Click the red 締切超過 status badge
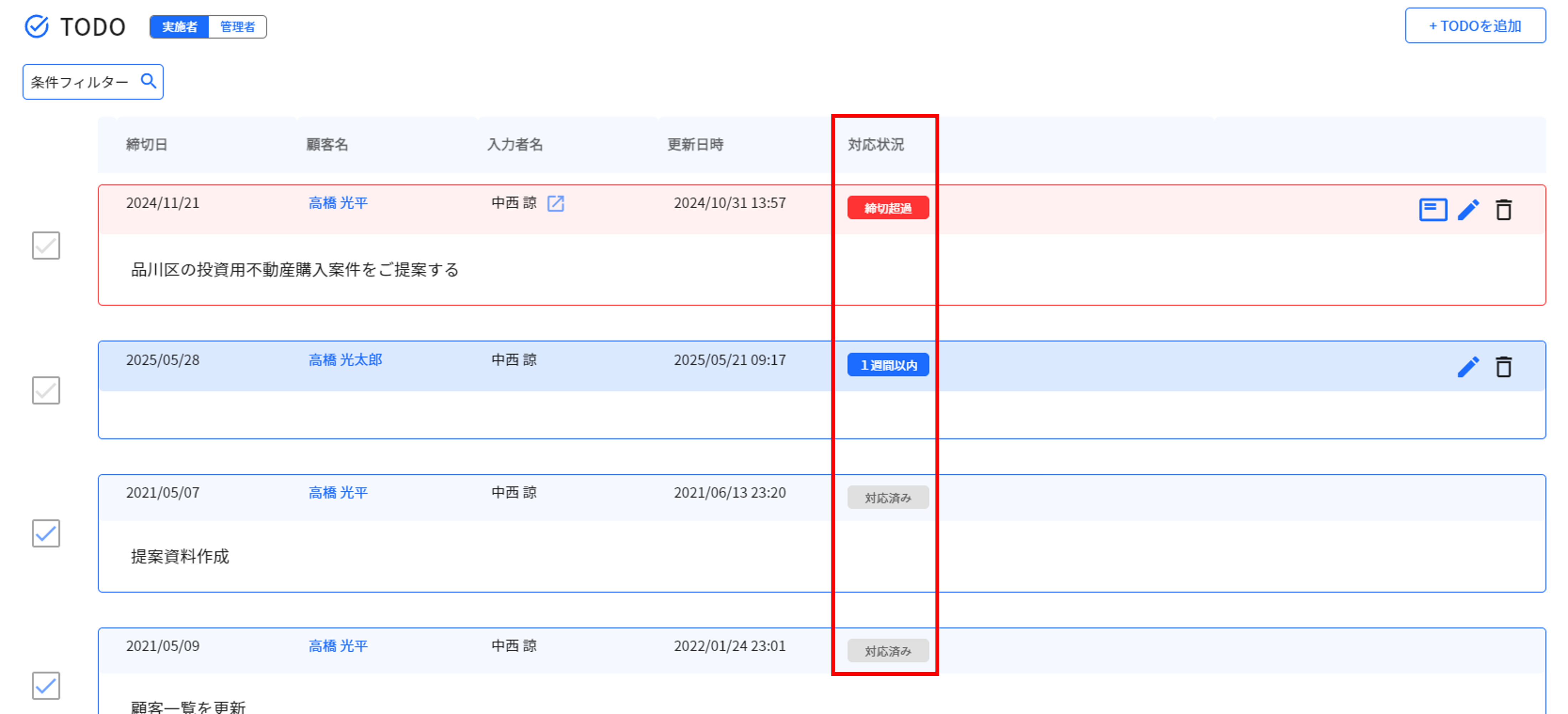 [x=887, y=208]
